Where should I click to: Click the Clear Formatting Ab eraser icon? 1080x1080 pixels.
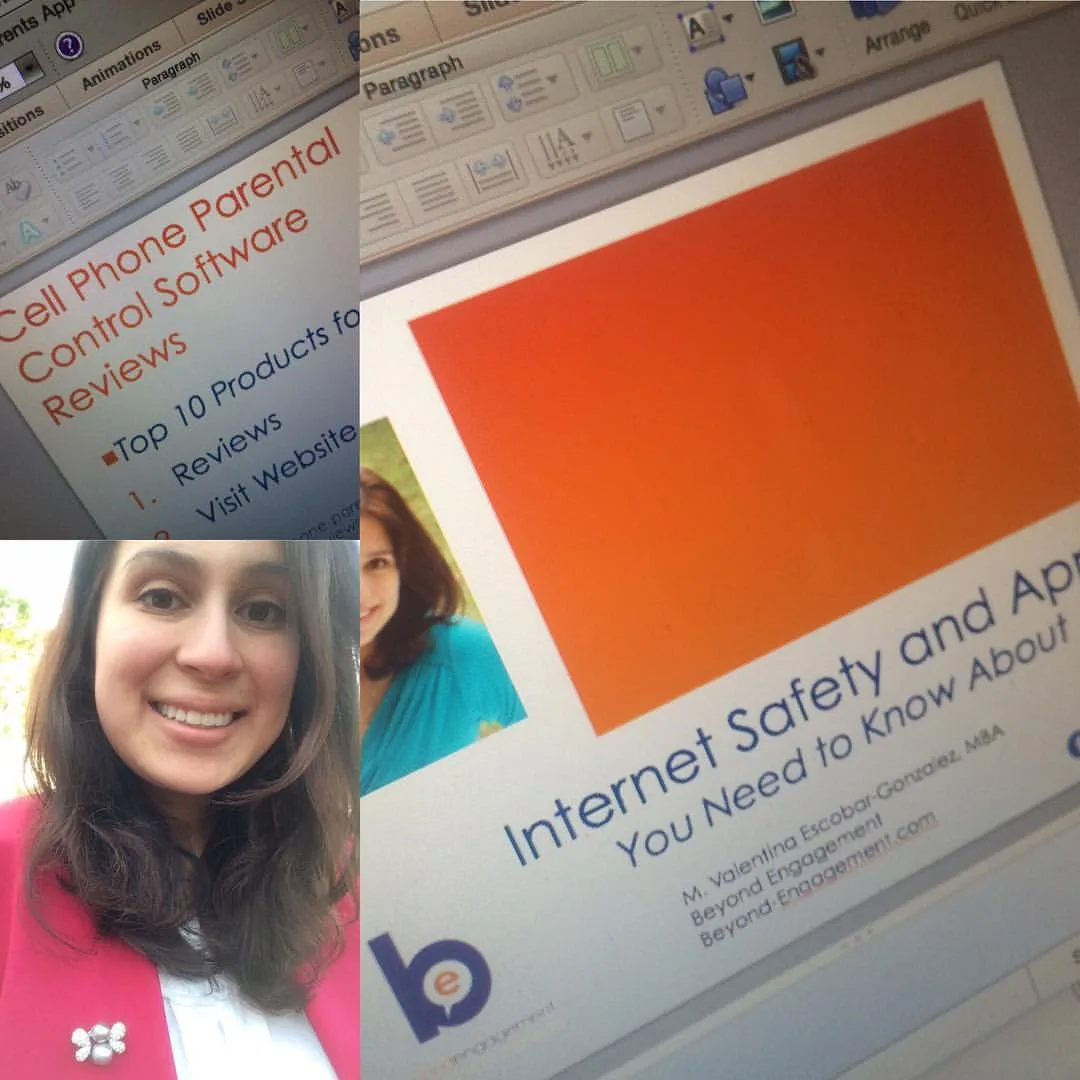[17, 187]
